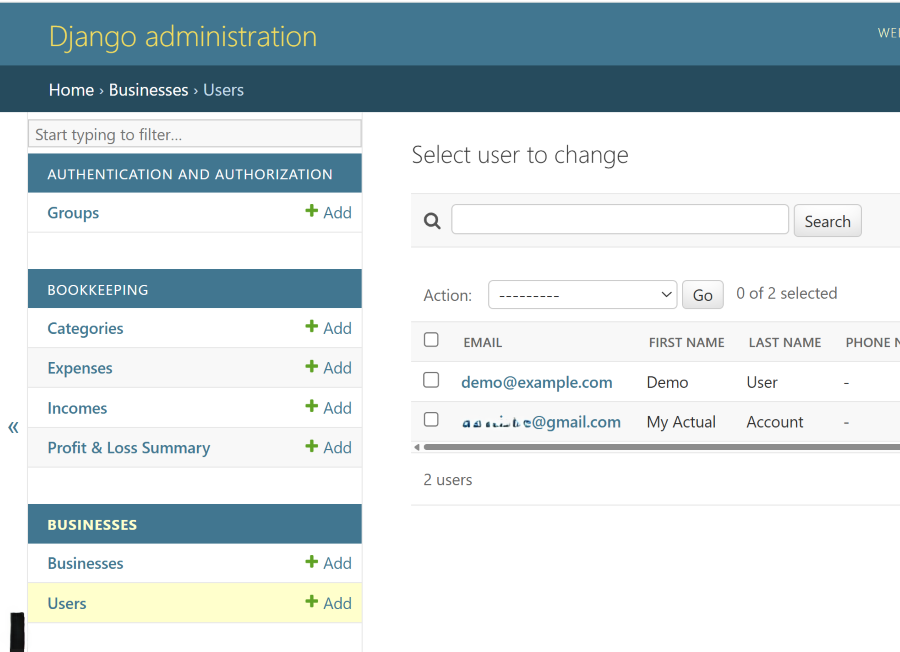
Task: Click the plus Add icon beside Incomes
Action: point(312,408)
